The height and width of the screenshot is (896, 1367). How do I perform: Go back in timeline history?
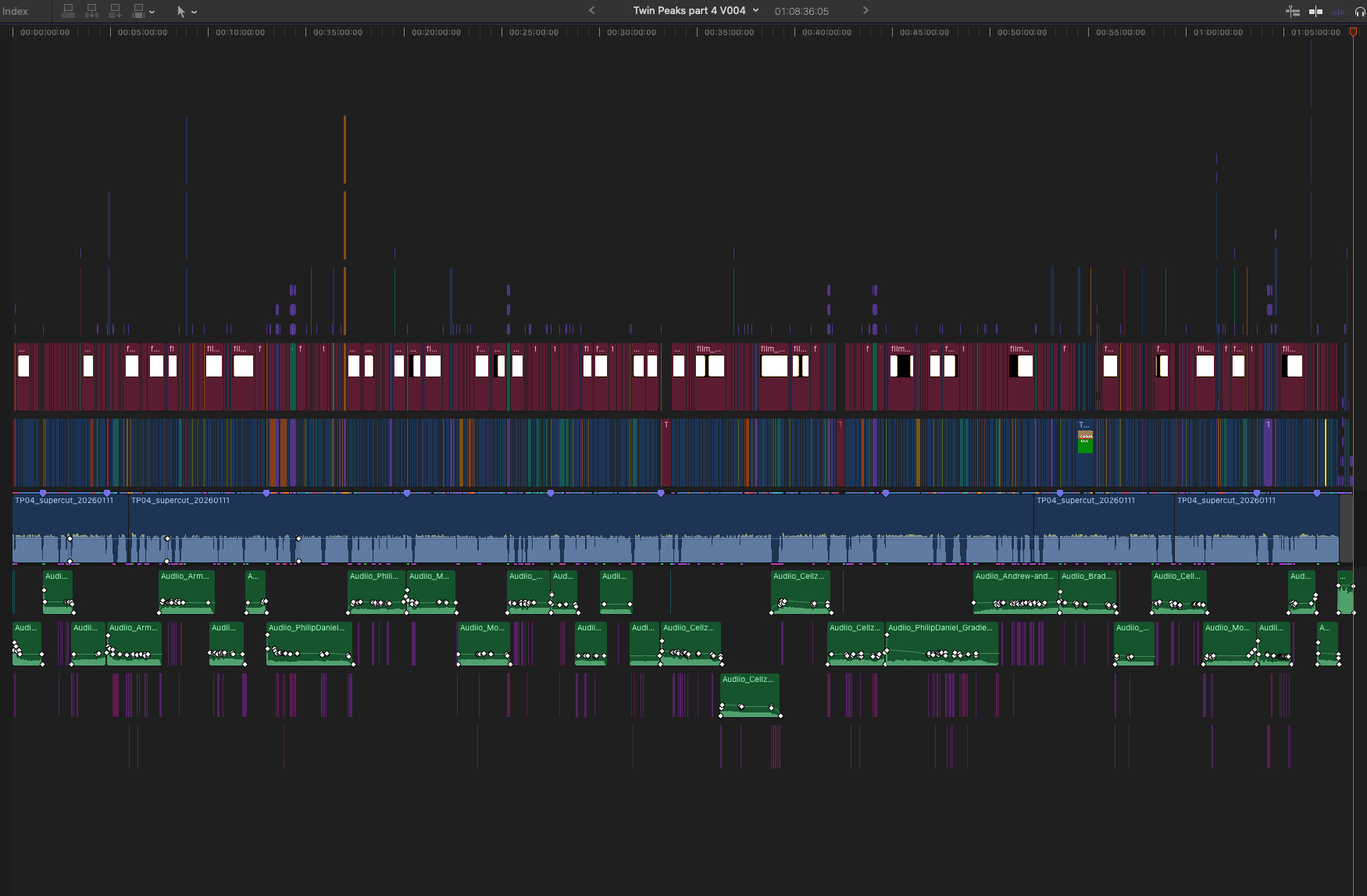pos(591,11)
